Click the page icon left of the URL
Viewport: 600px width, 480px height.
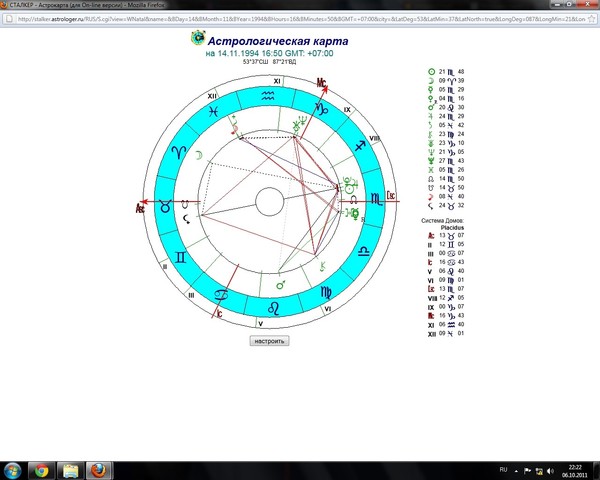9,19
